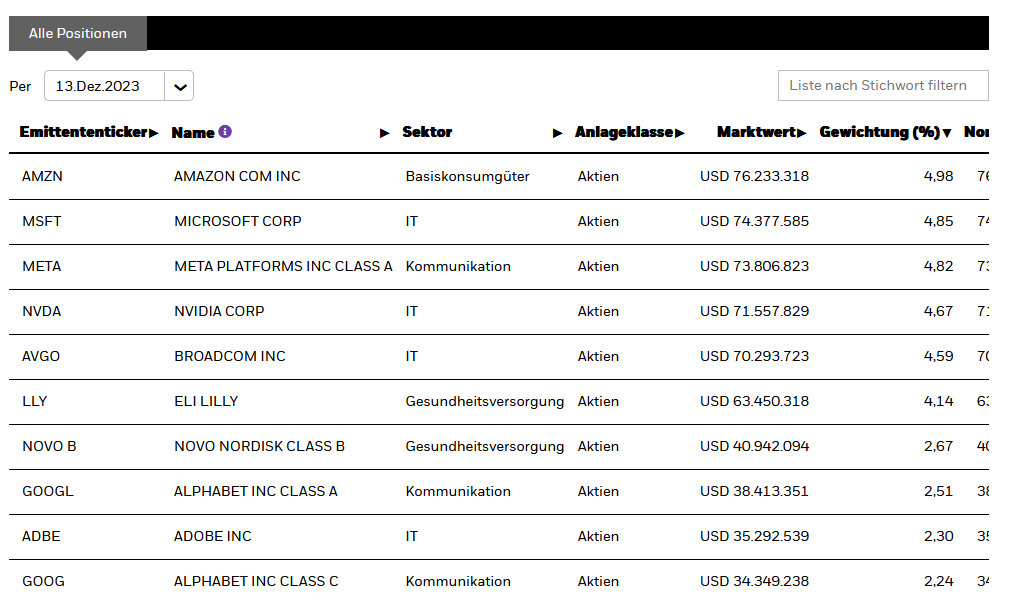Click sort arrow beside Marktwert column
Screen dimensions: 1016x611
[x=802, y=133]
